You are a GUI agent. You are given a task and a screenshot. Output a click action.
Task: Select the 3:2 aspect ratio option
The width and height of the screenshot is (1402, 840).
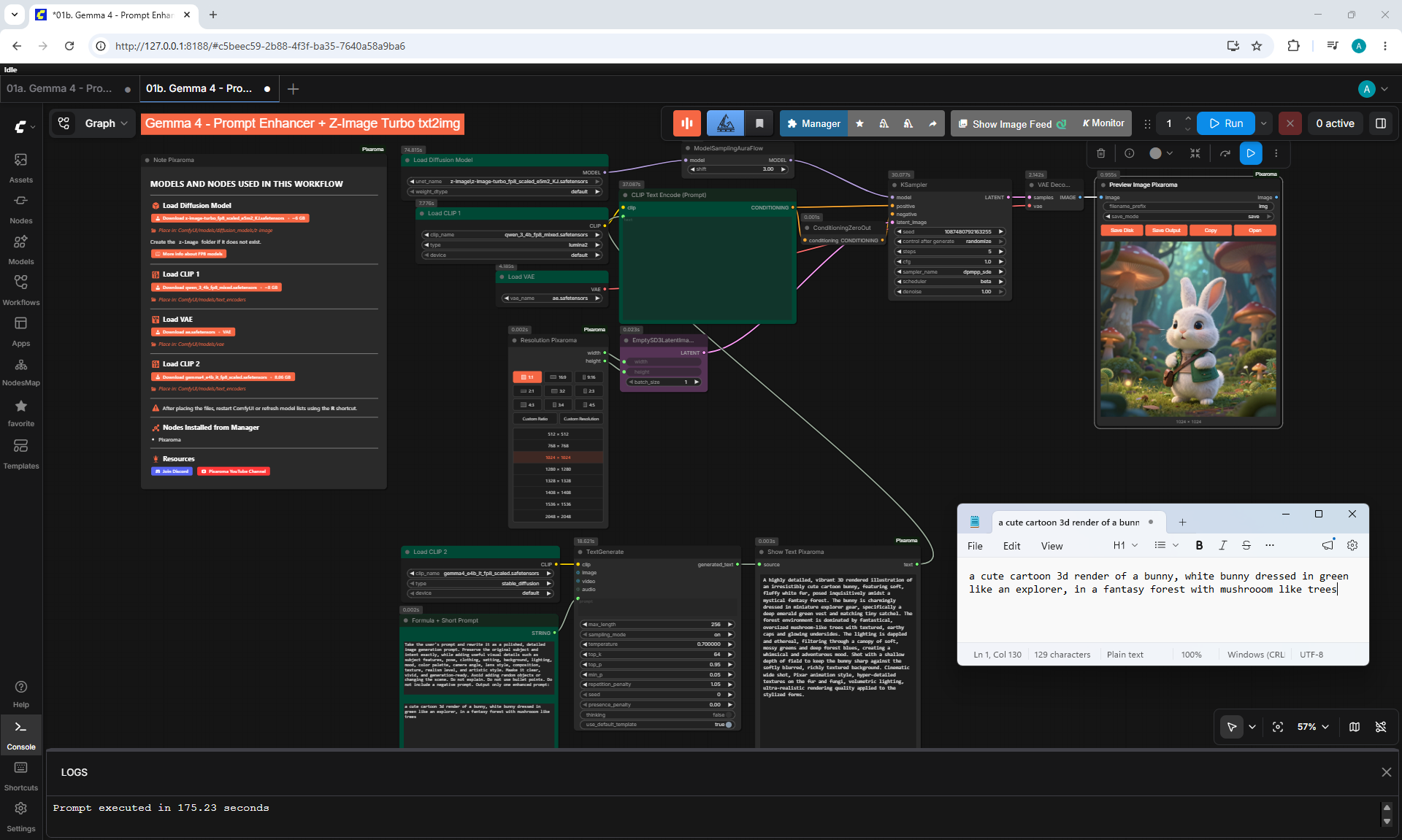click(x=558, y=391)
